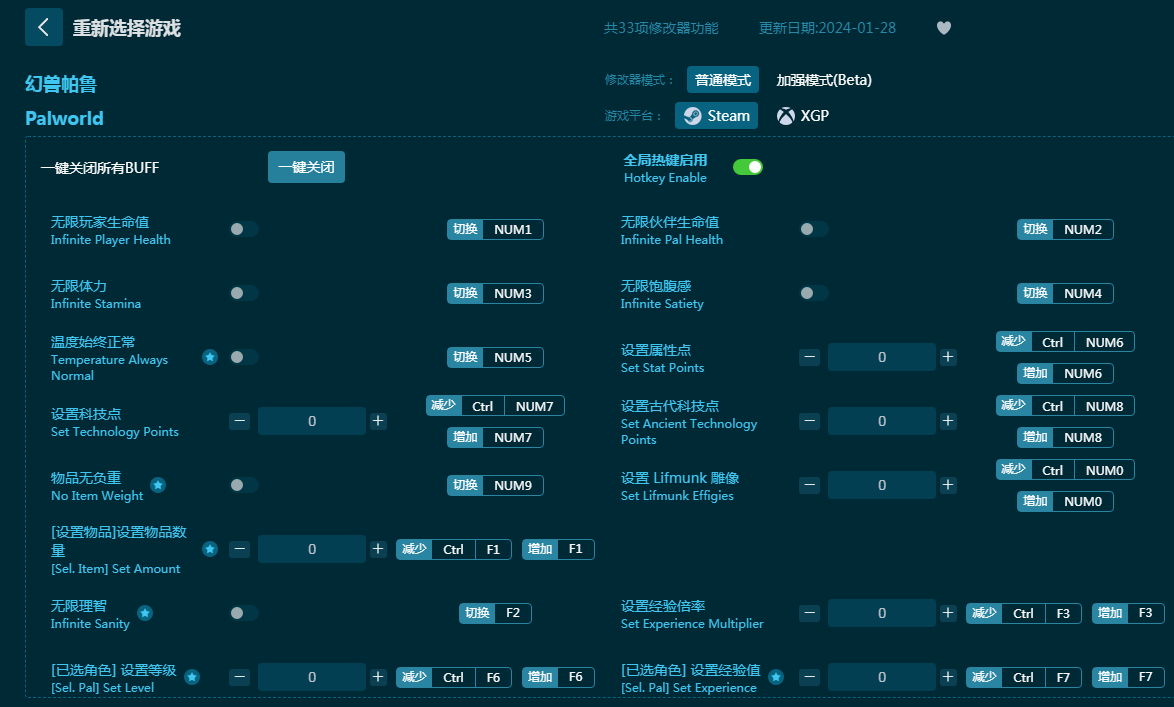This screenshot has width=1174, height=707.
Task: Enable Infinite Satiety toggle
Action: [x=814, y=293]
